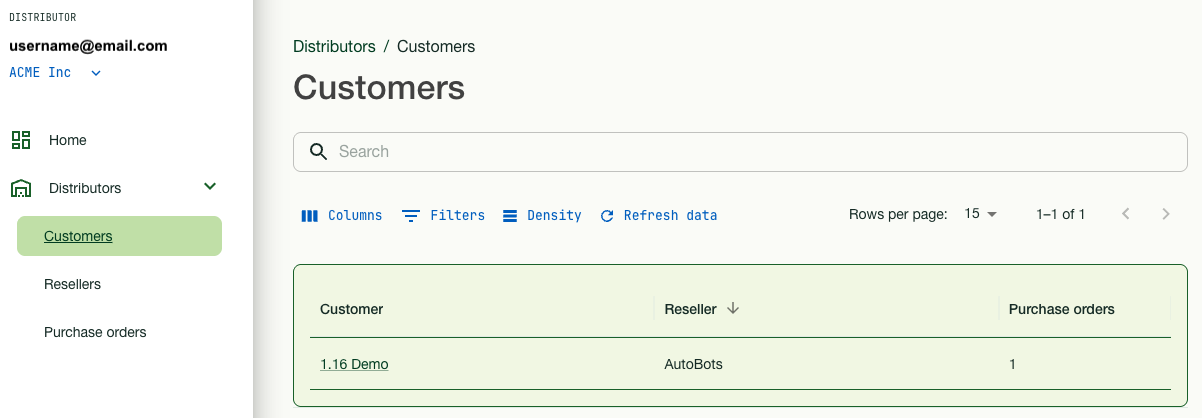The height and width of the screenshot is (418, 1202).
Task: Change table Density setting
Action: (x=542, y=215)
